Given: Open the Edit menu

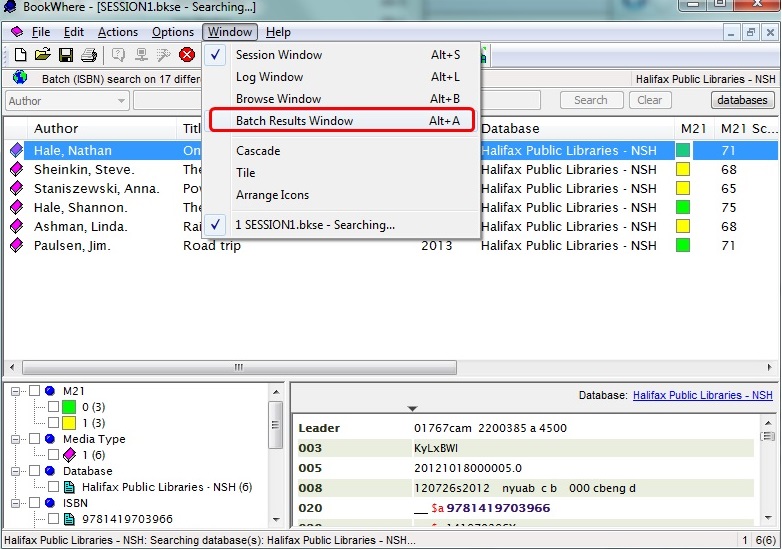Looking at the screenshot, I should click(x=74, y=32).
